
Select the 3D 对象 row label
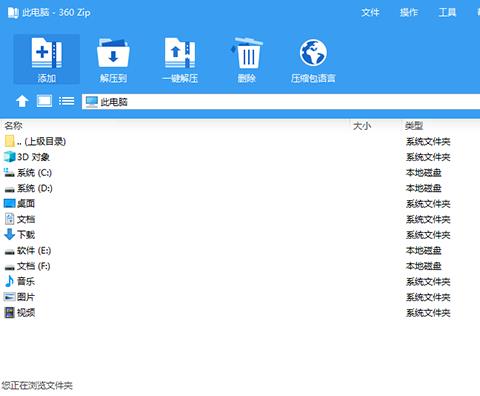coord(33,157)
